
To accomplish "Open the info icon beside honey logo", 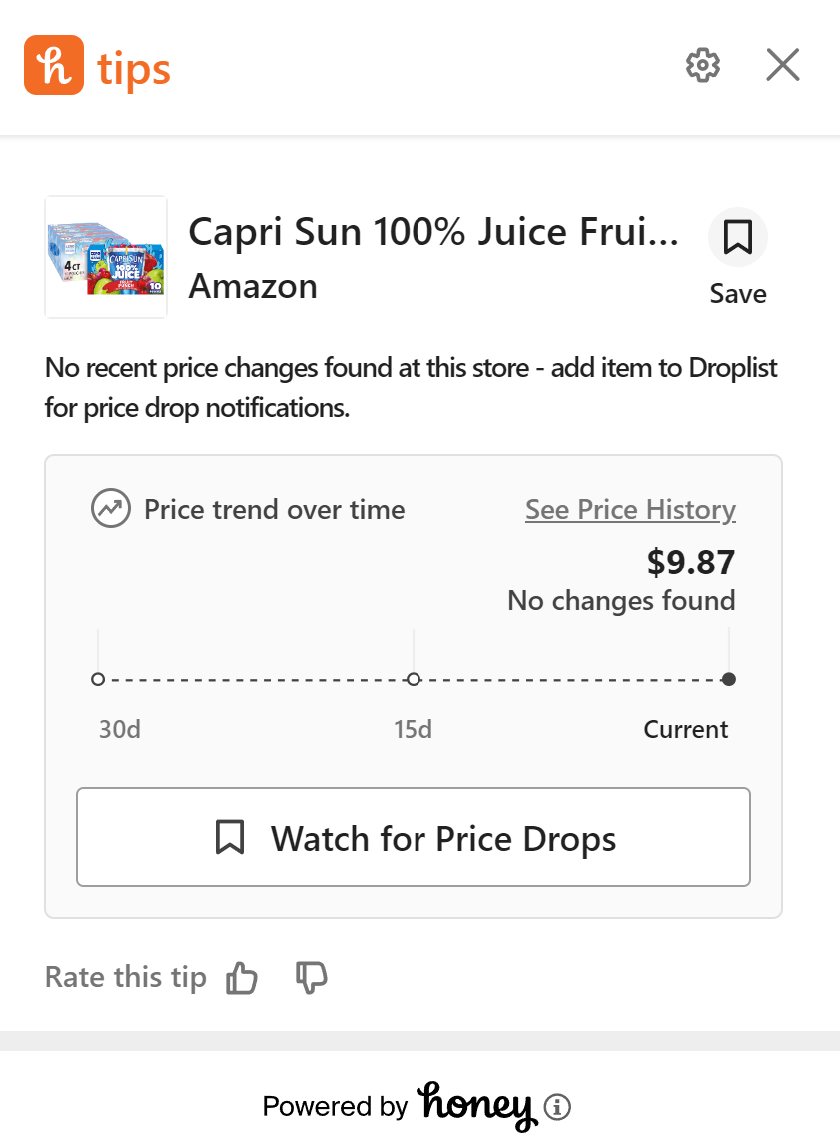I will pyautogui.click(x=557, y=1107).
